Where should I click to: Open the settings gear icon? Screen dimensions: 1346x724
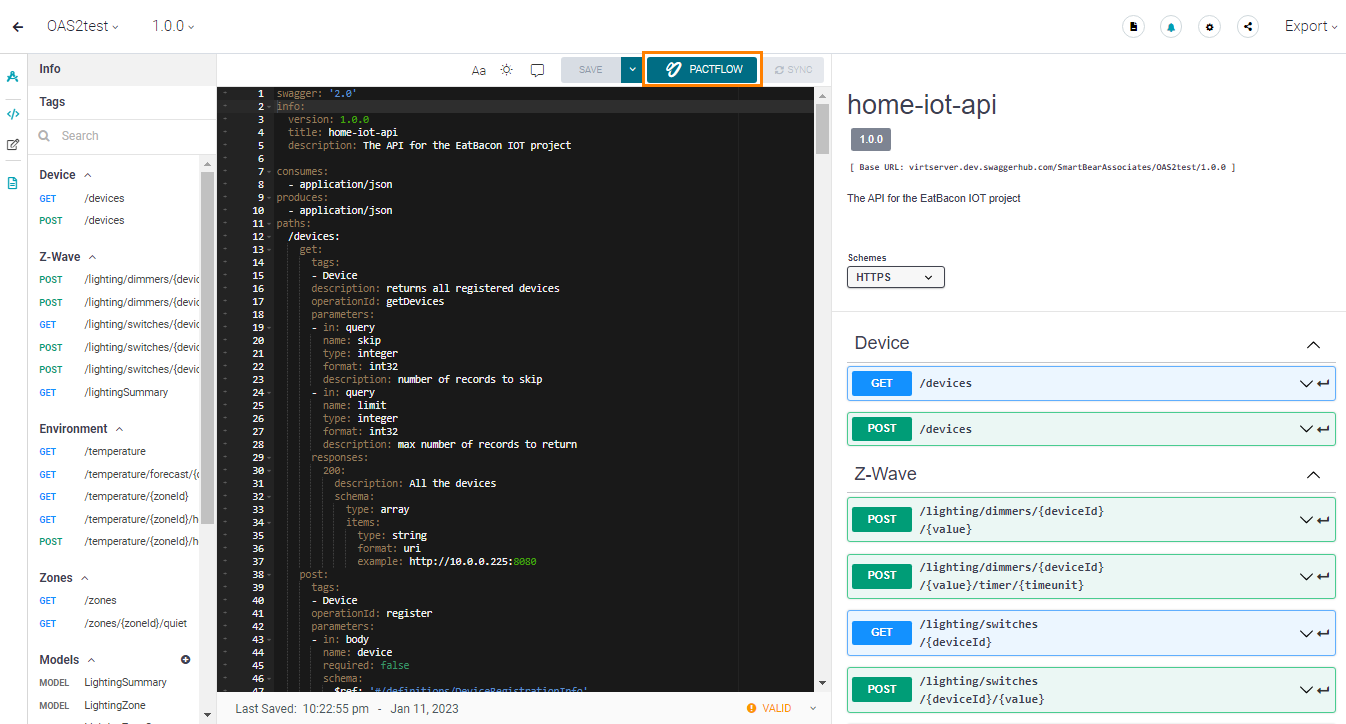[1210, 27]
